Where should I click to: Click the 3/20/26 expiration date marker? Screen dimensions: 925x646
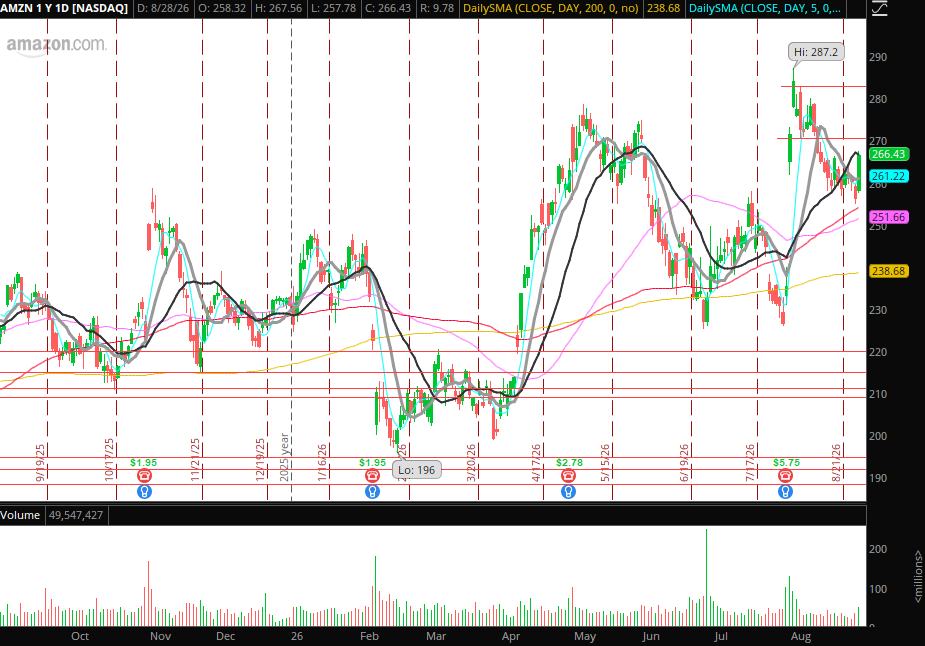(x=471, y=464)
